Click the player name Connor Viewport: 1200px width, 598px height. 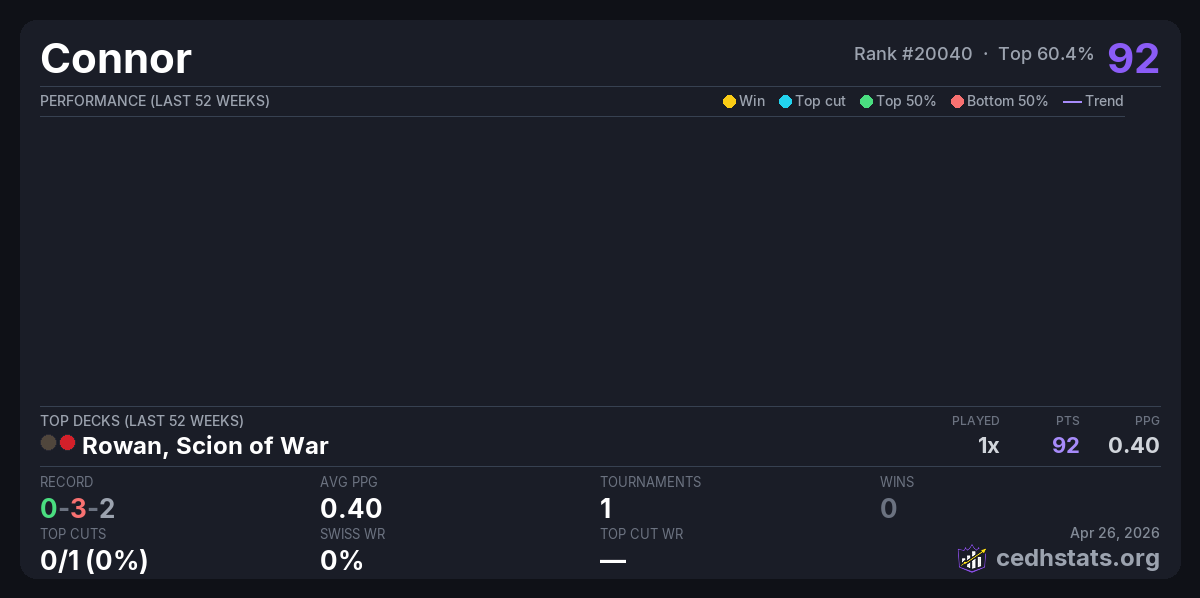[116, 59]
